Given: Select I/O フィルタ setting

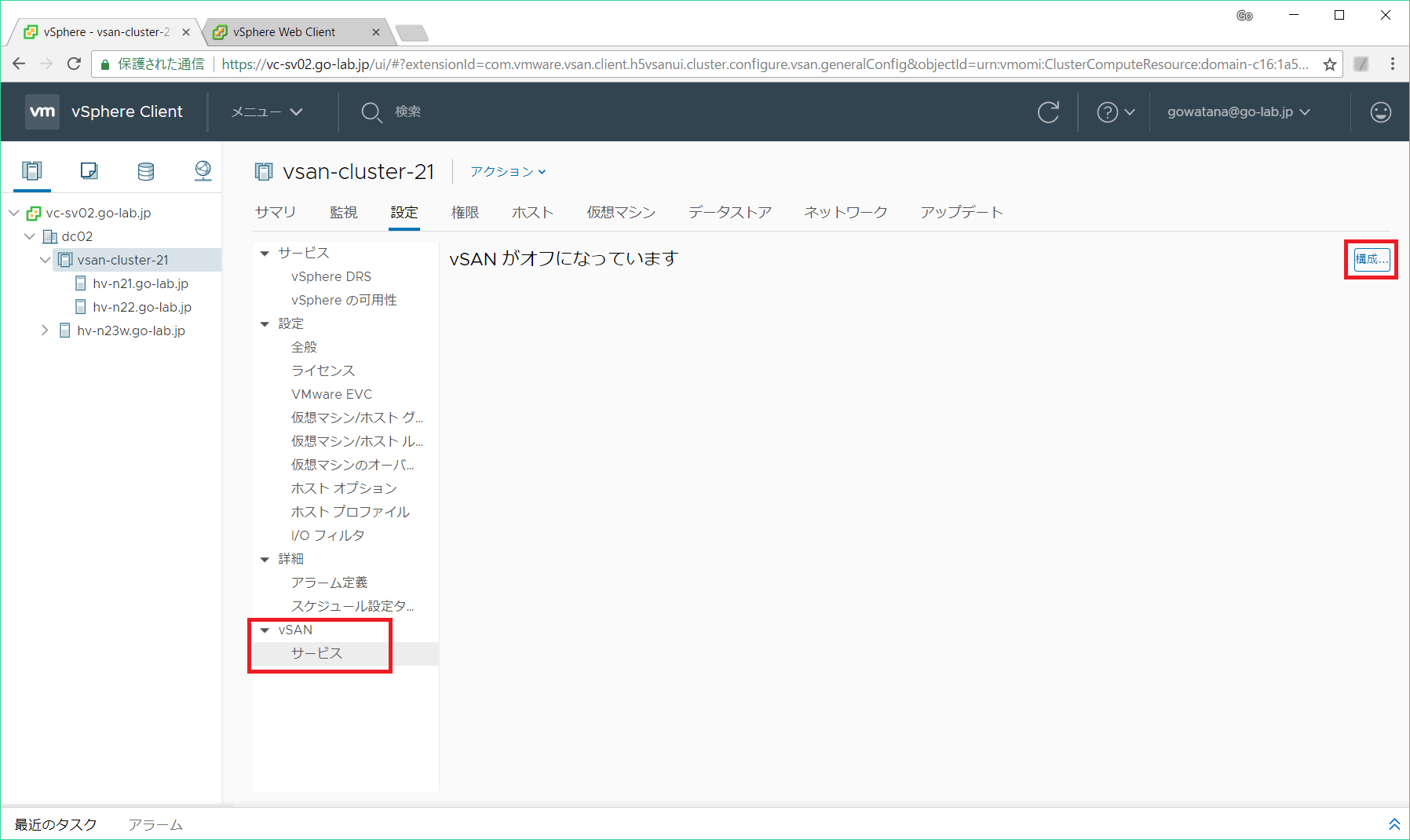Looking at the screenshot, I should [327, 535].
